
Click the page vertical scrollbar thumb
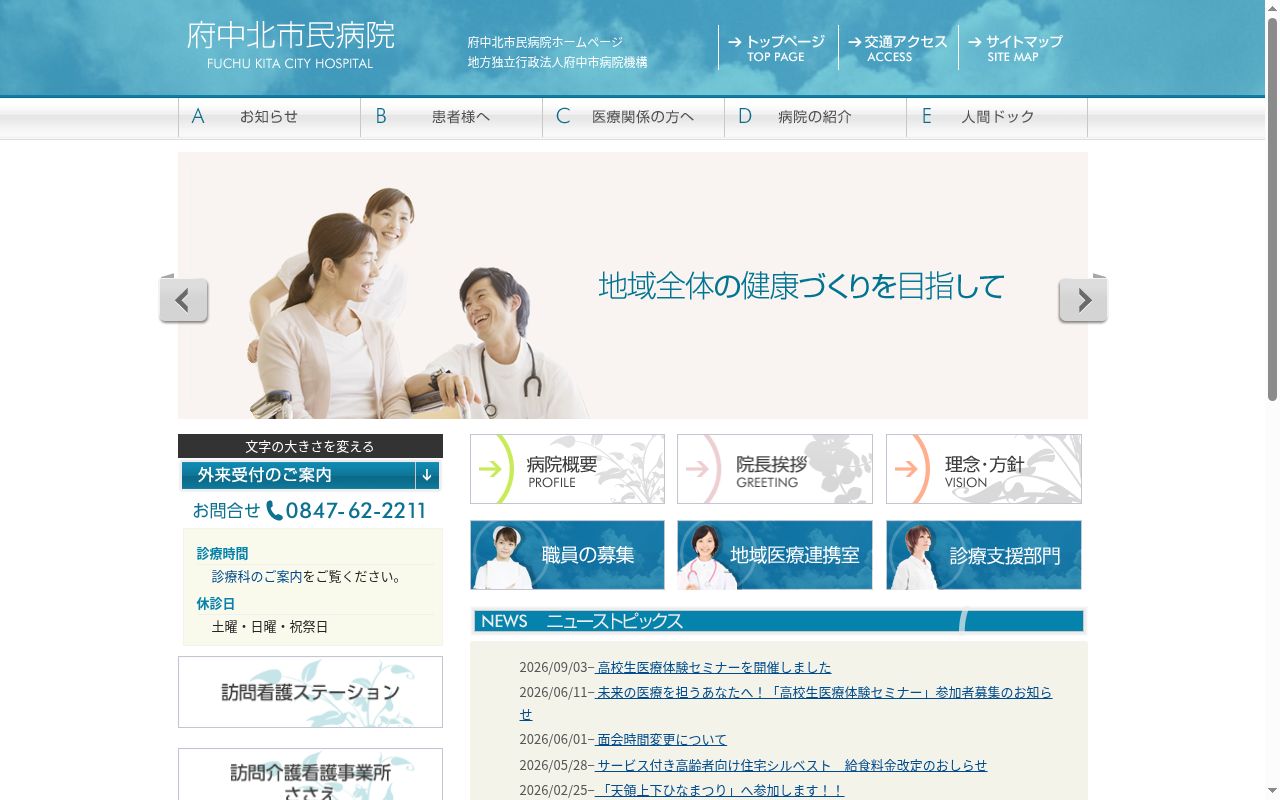[1272, 210]
